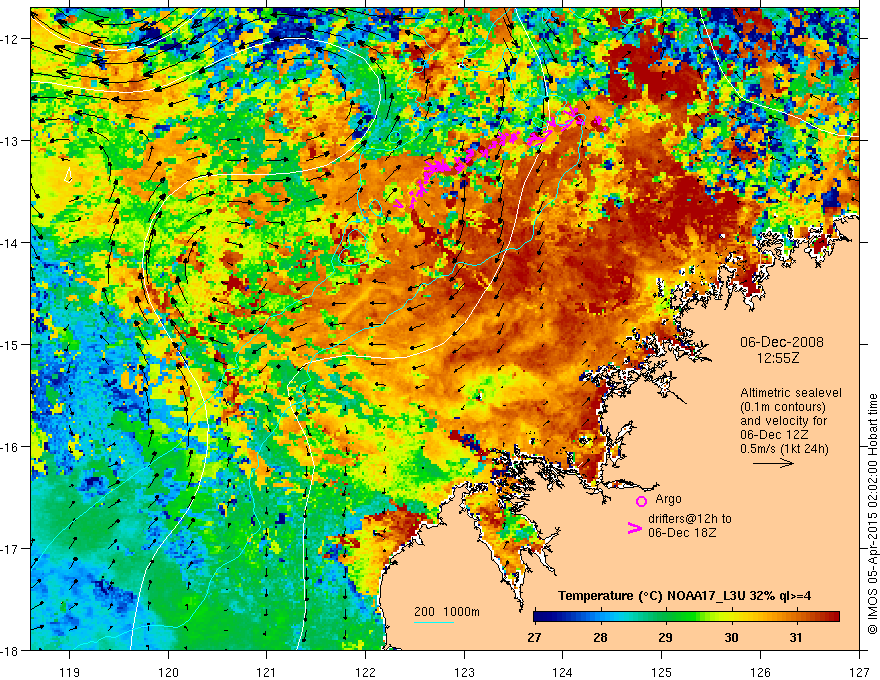The width and height of the screenshot is (880, 680).
Task: Click the magenta drifters arrowhead legend symbol
Action: point(634,528)
